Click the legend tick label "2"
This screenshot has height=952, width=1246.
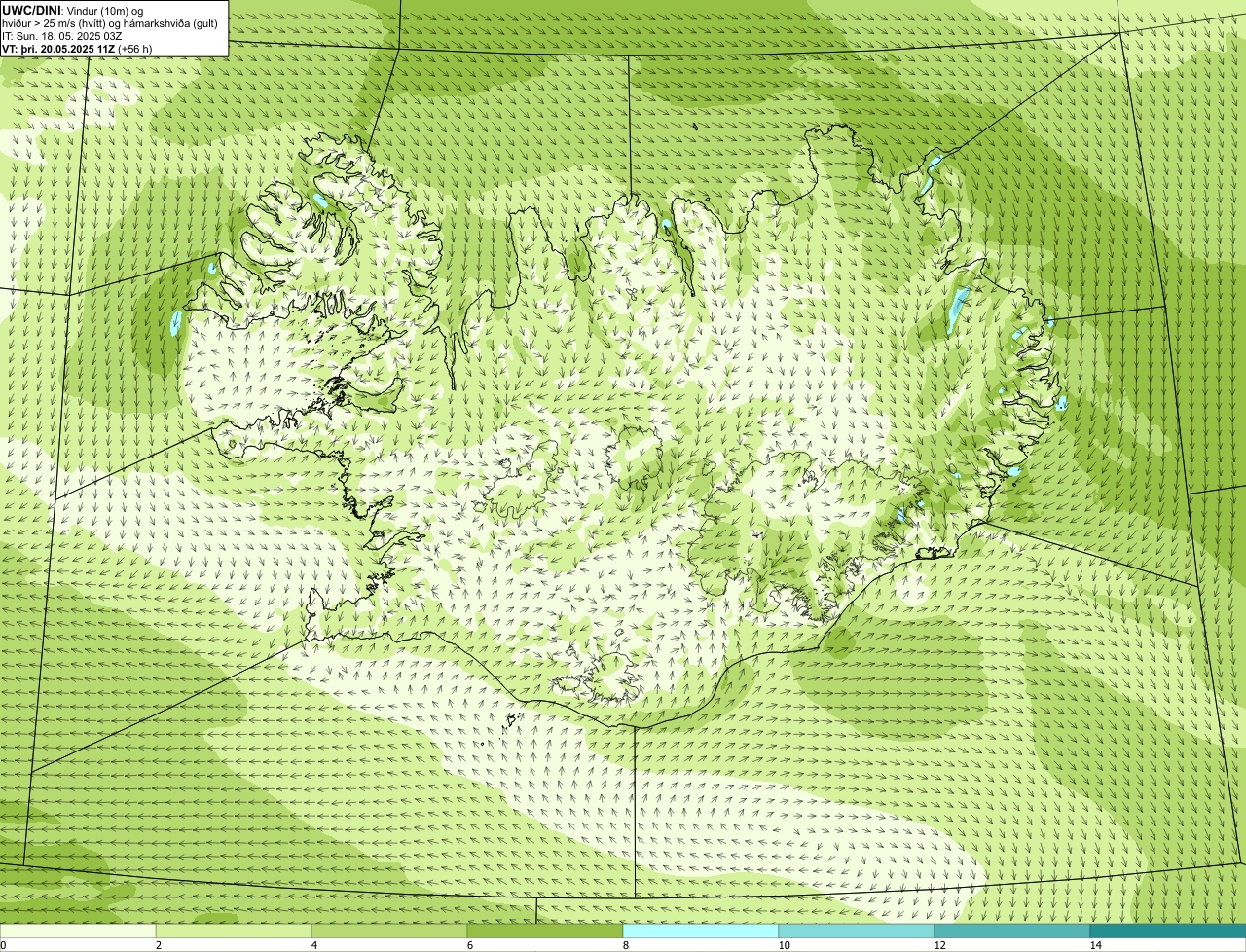[158, 945]
